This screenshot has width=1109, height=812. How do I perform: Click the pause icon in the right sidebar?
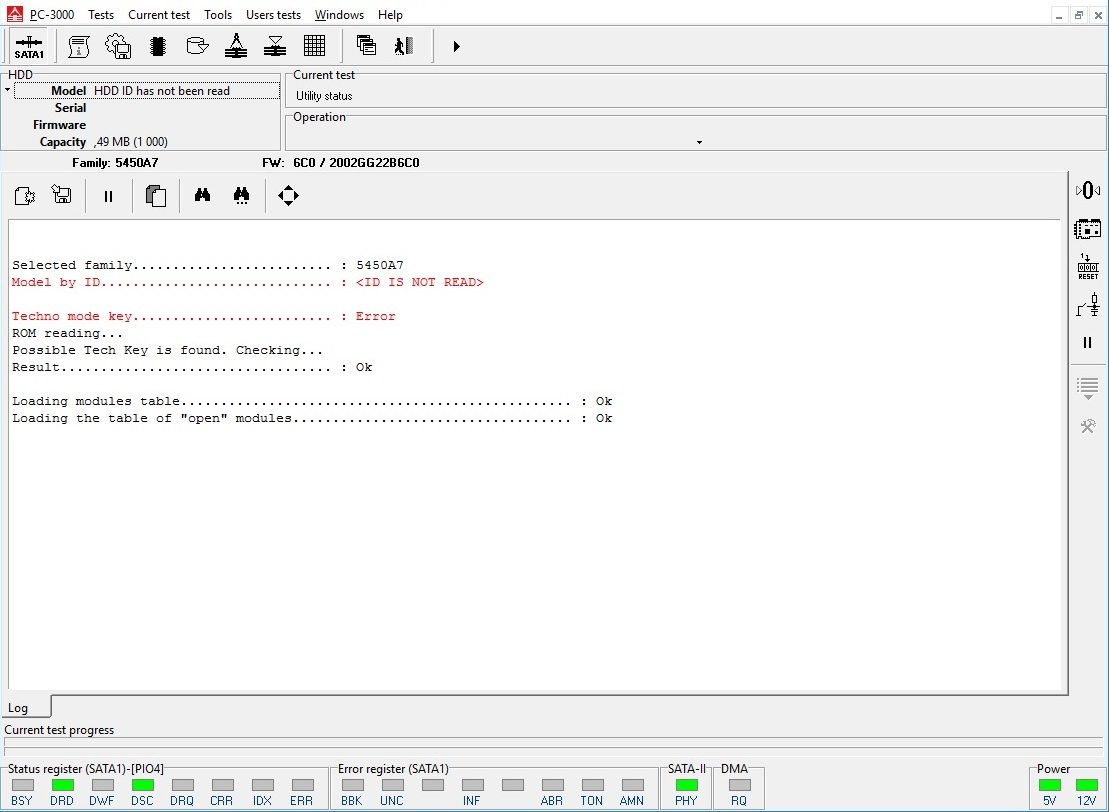[1088, 343]
